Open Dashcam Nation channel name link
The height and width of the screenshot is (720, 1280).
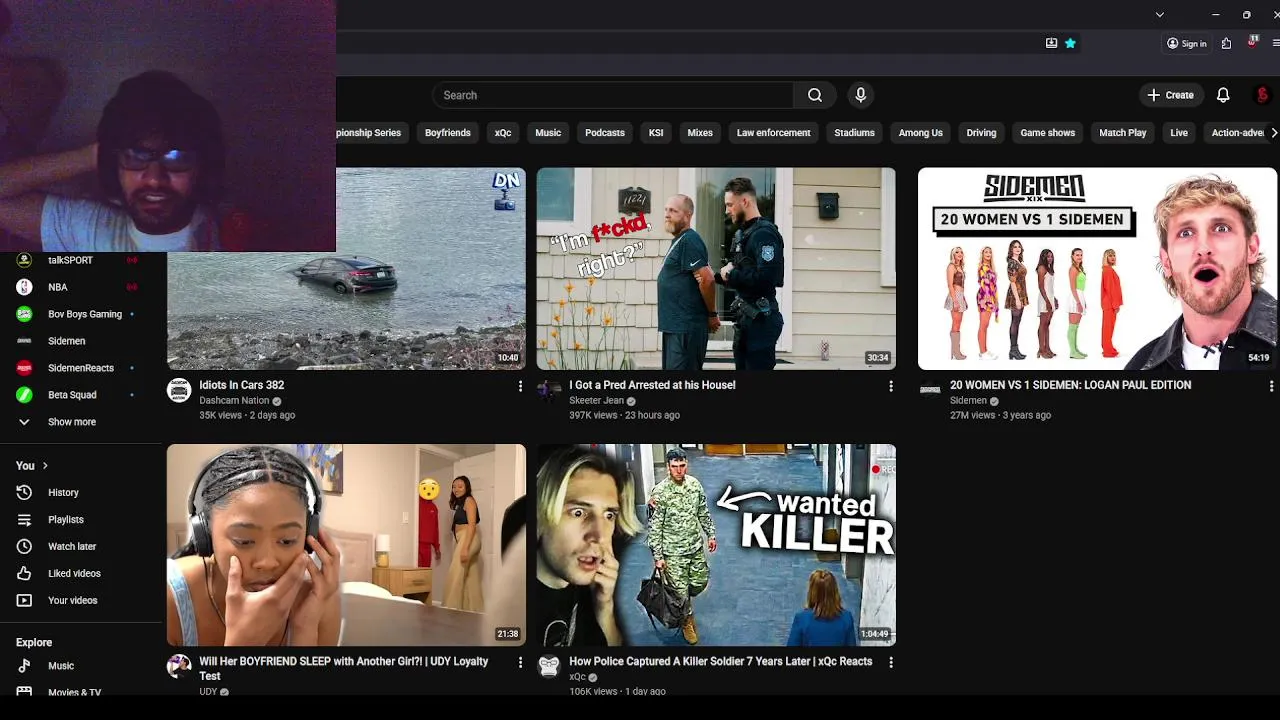click(x=234, y=401)
